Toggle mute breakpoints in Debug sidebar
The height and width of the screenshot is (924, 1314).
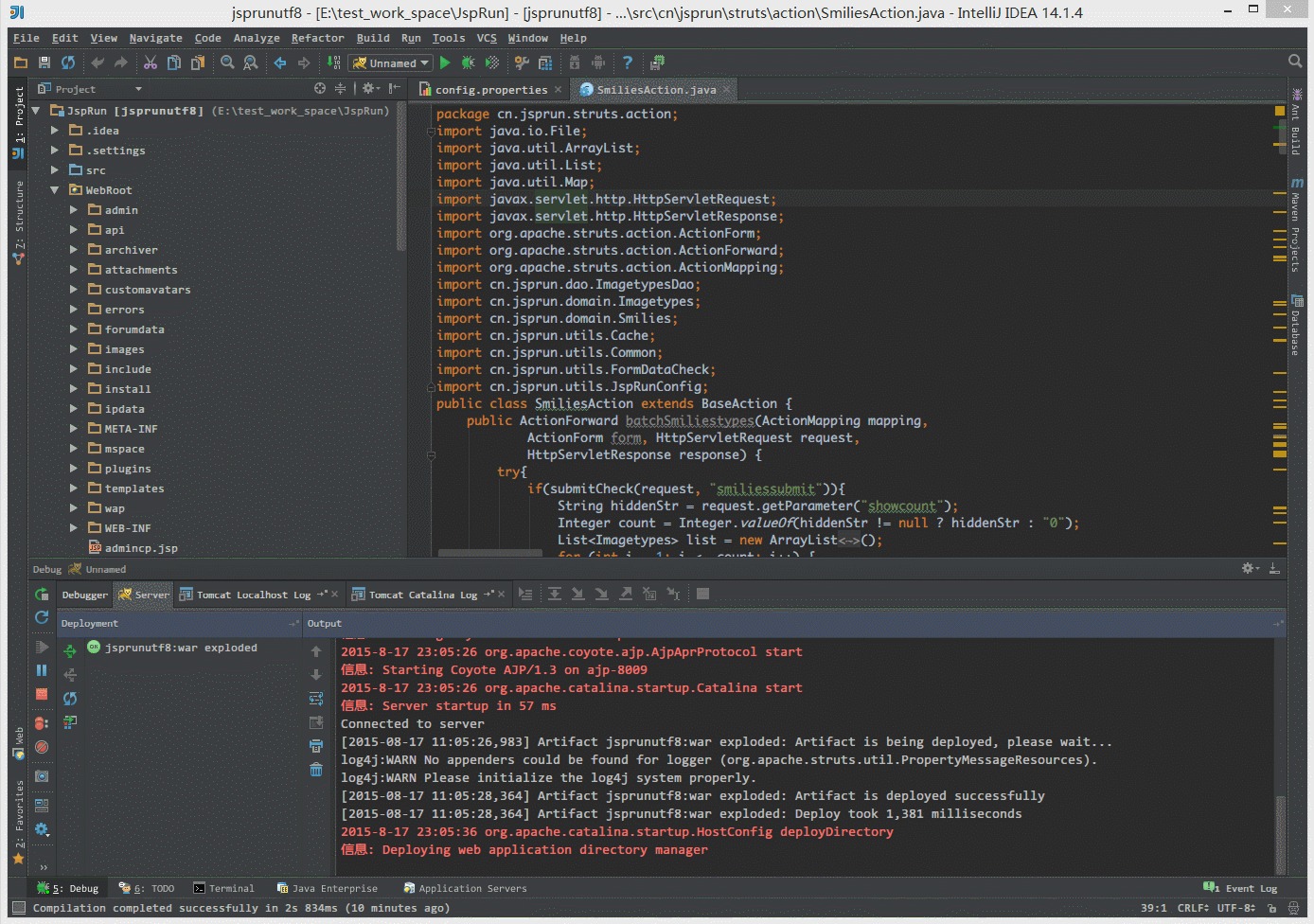point(42,747)
